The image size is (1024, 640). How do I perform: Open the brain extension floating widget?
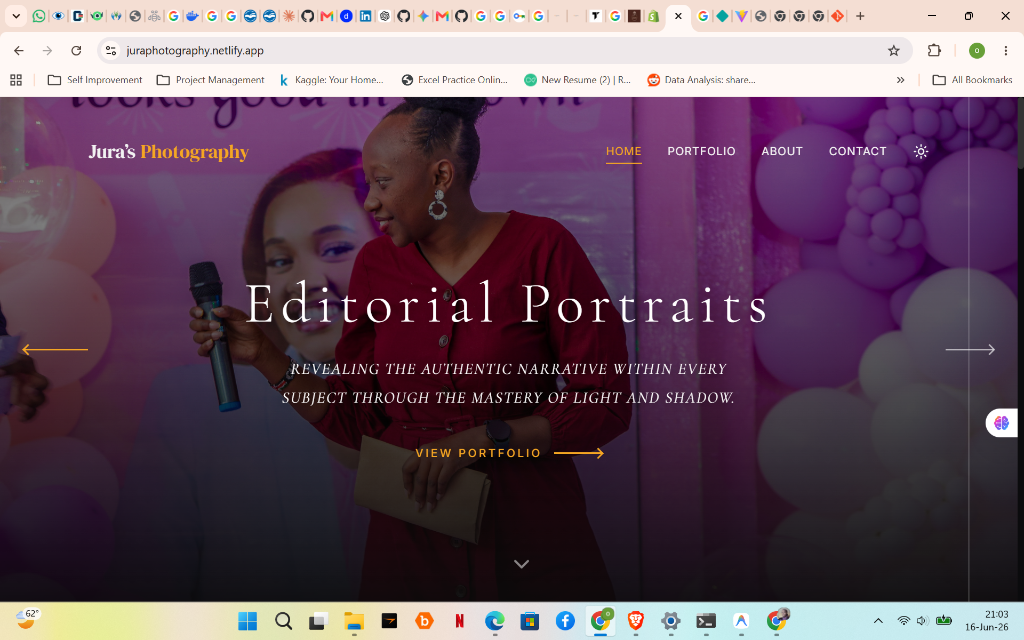click(1002, 423)
